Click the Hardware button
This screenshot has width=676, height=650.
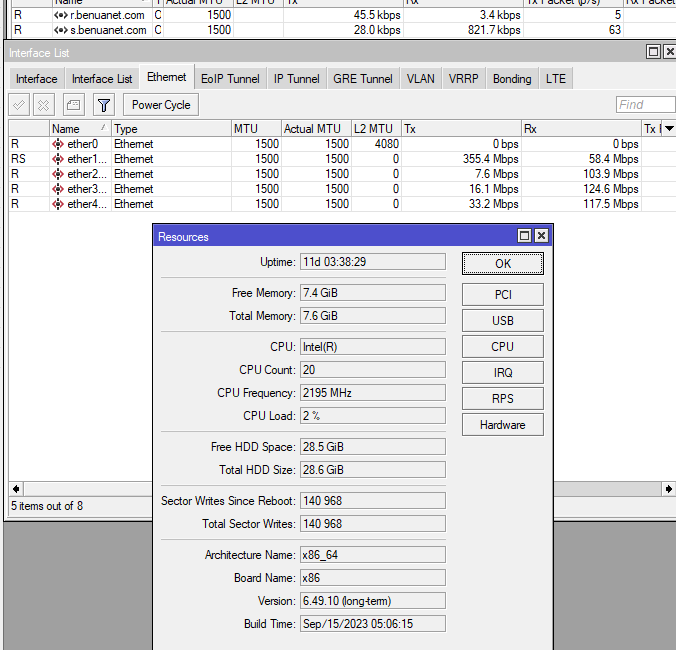[502, 424]
